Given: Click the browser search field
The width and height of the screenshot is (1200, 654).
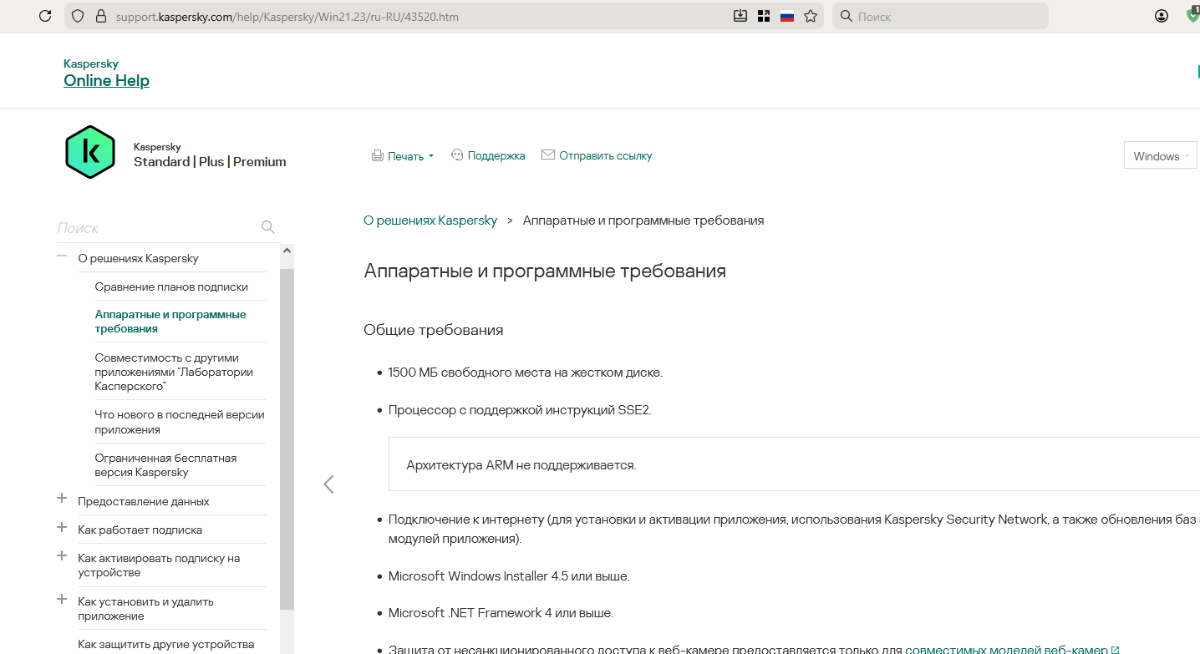Looking at the screenshot, I should point(940,16).
